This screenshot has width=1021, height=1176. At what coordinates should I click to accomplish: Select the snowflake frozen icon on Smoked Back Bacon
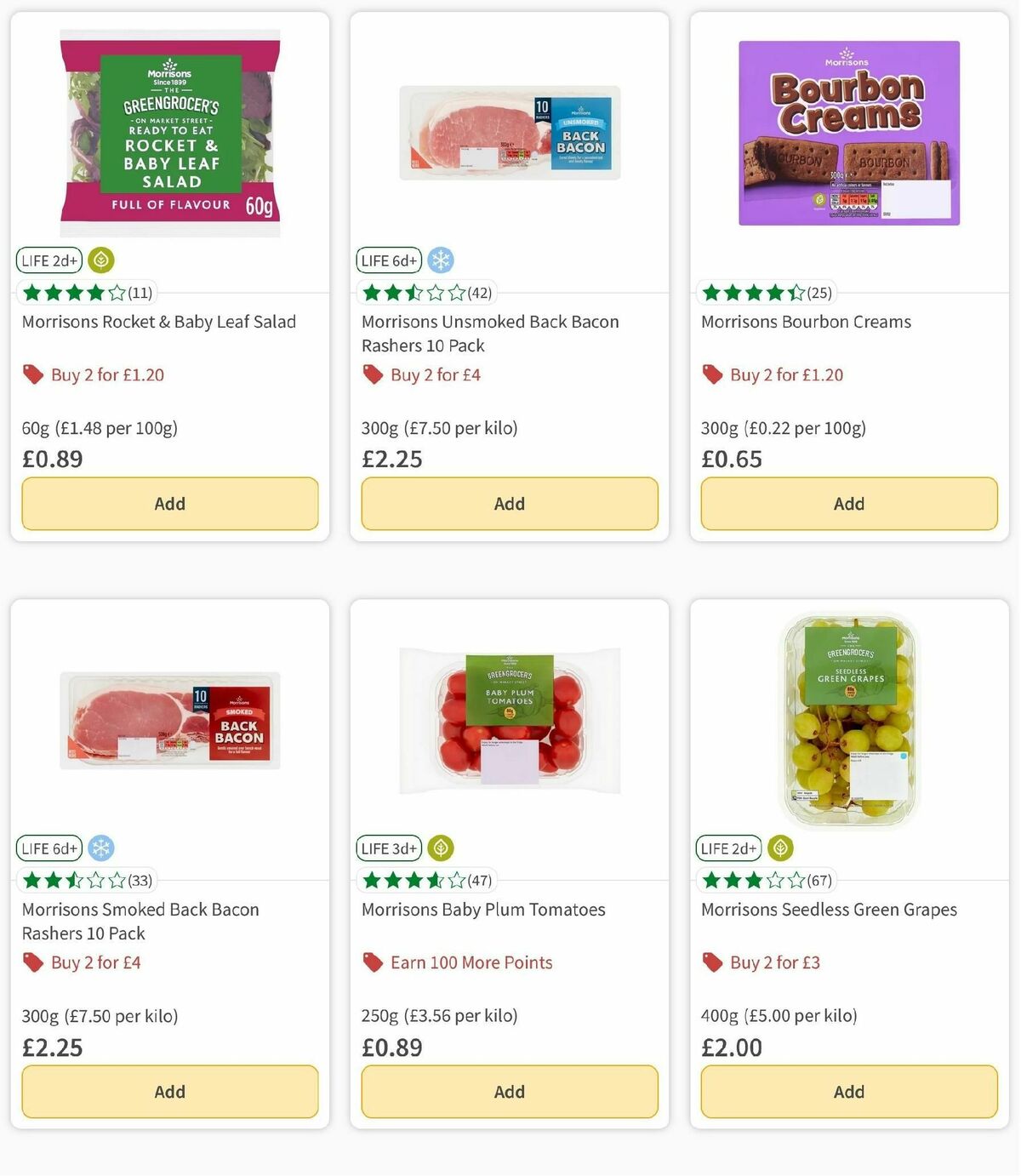tap(101, 848)
